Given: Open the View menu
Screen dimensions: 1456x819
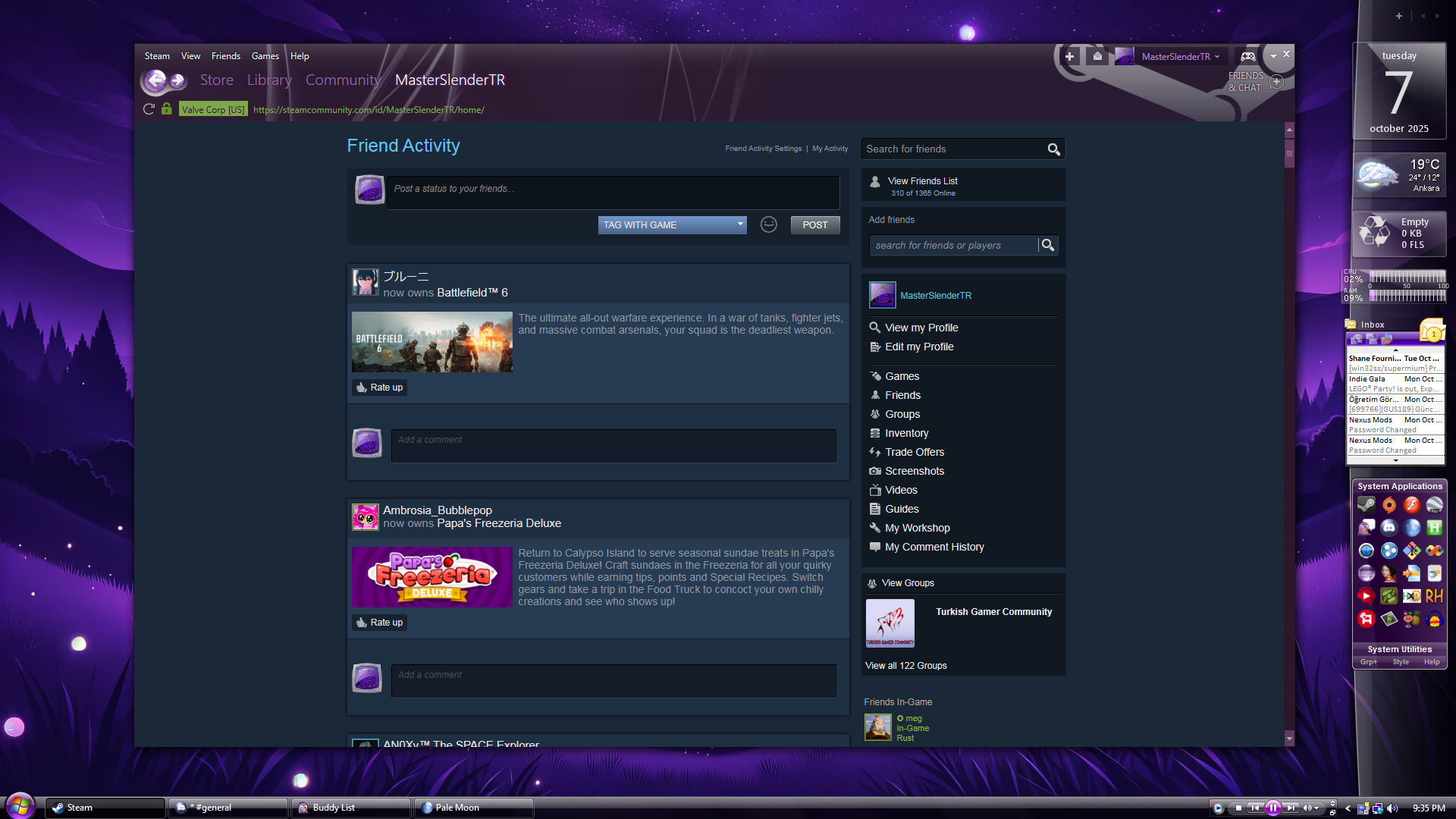Looking at the screenshot, I should pyautogui.click(x=190, y=56).
